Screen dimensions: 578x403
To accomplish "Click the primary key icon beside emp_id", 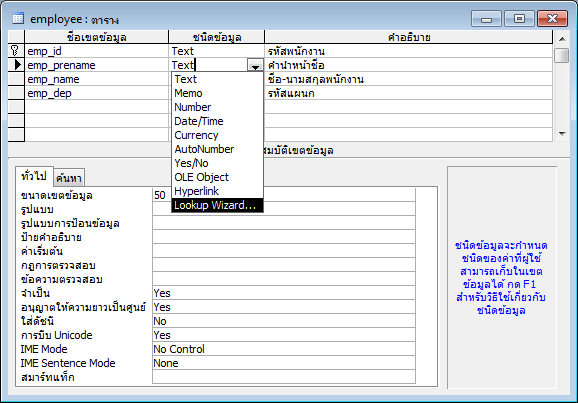I will tap(15, 51).
